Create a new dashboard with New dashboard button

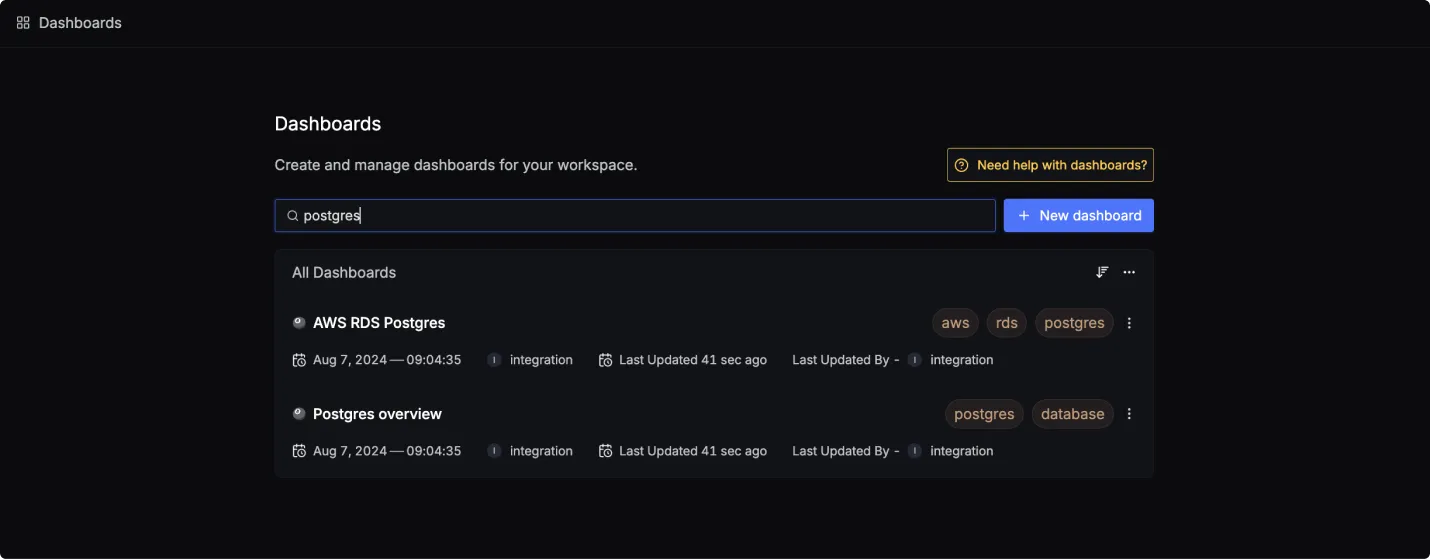tap(1078, 215)
